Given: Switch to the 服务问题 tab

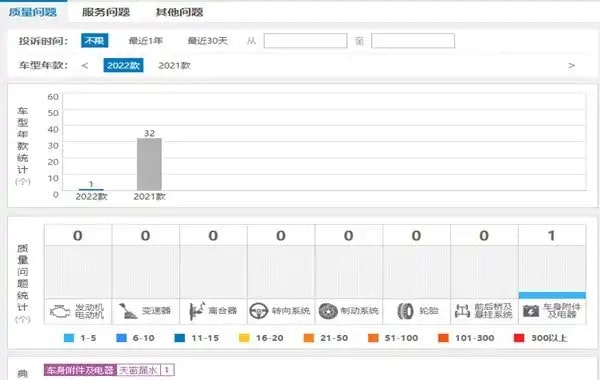Looking at the screenshot, I should click(x=106, y=12).
